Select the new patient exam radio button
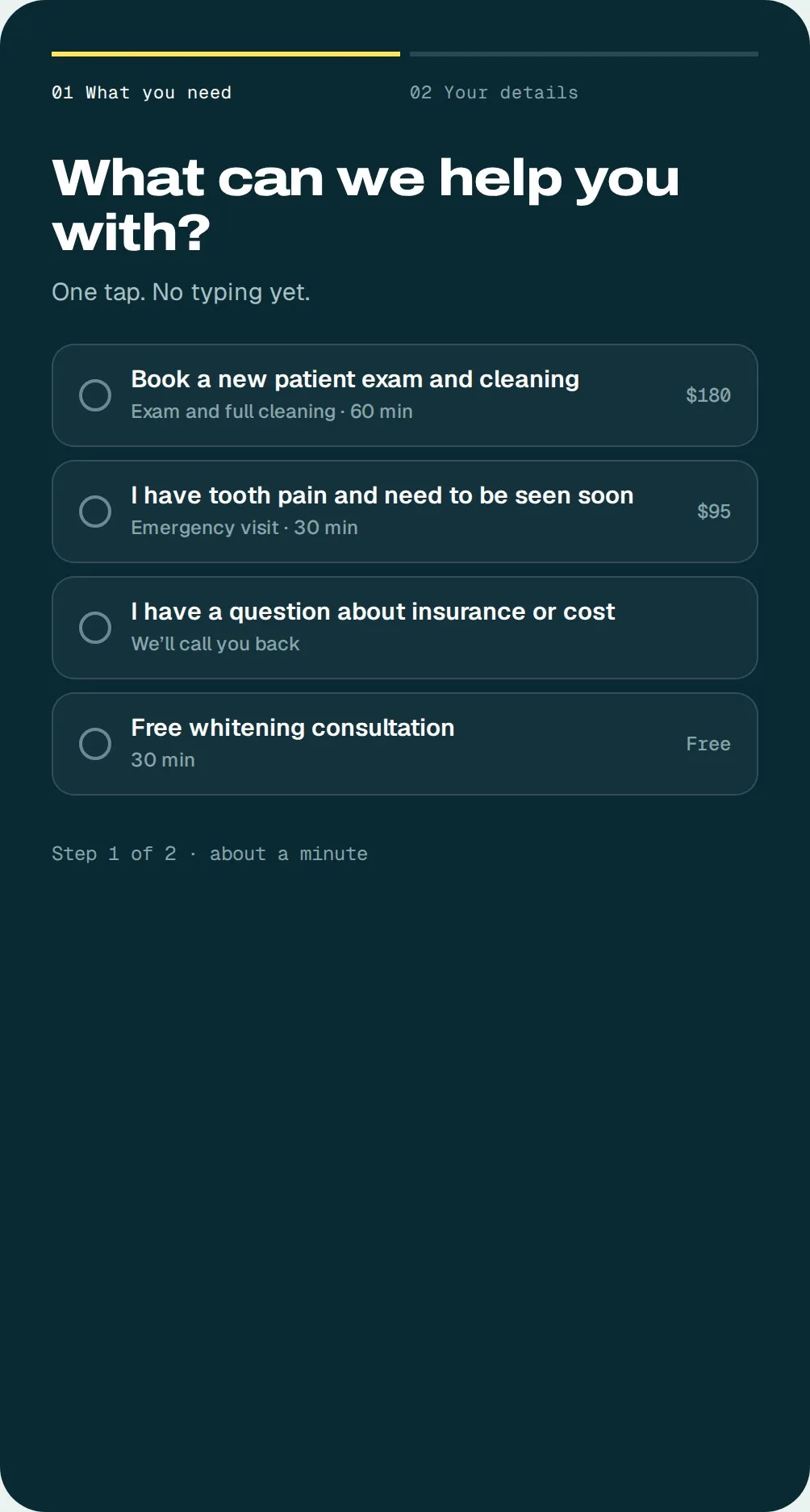The width and height of the screenshot is (810, 1512). (95, 395)
